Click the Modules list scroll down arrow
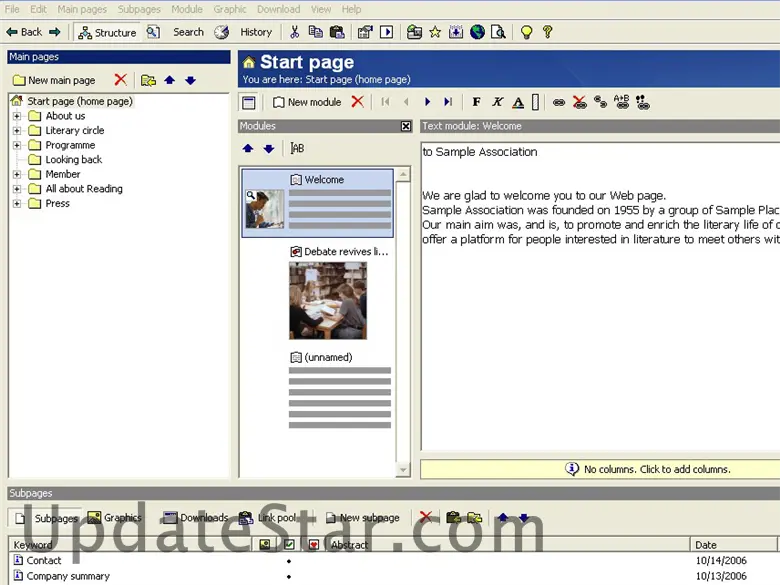 point(403,469)
